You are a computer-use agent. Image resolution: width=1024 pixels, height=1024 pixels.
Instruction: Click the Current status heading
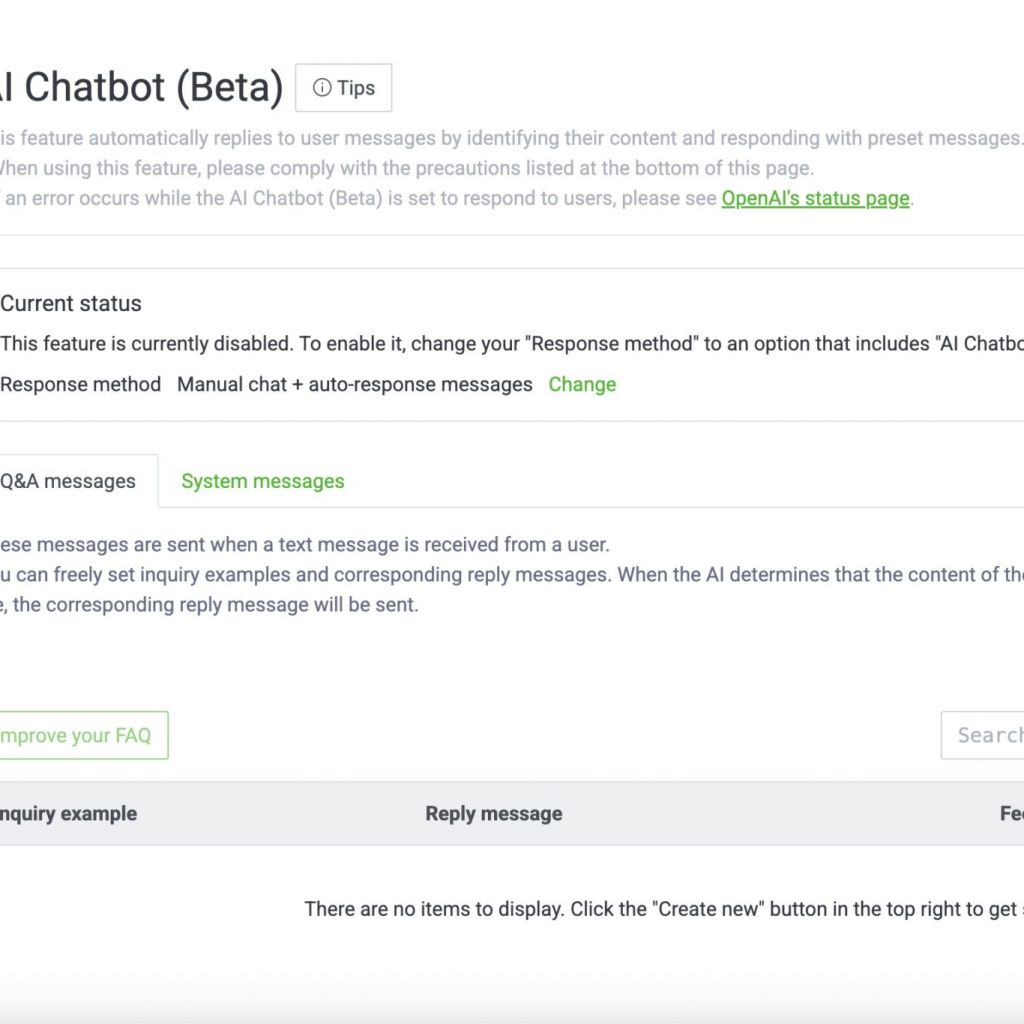click(x=71, y=303)
